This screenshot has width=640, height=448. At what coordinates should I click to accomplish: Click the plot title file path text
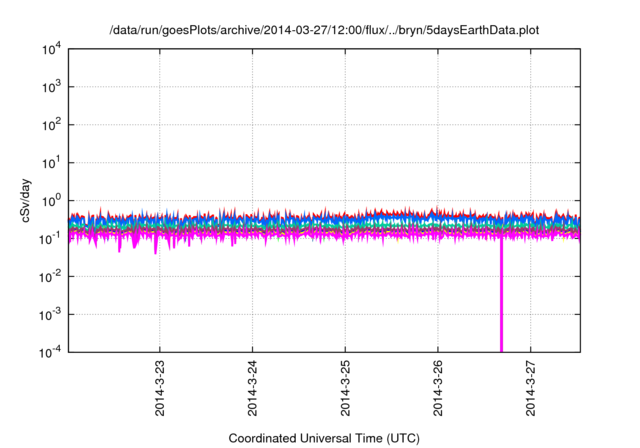(324, 30)
